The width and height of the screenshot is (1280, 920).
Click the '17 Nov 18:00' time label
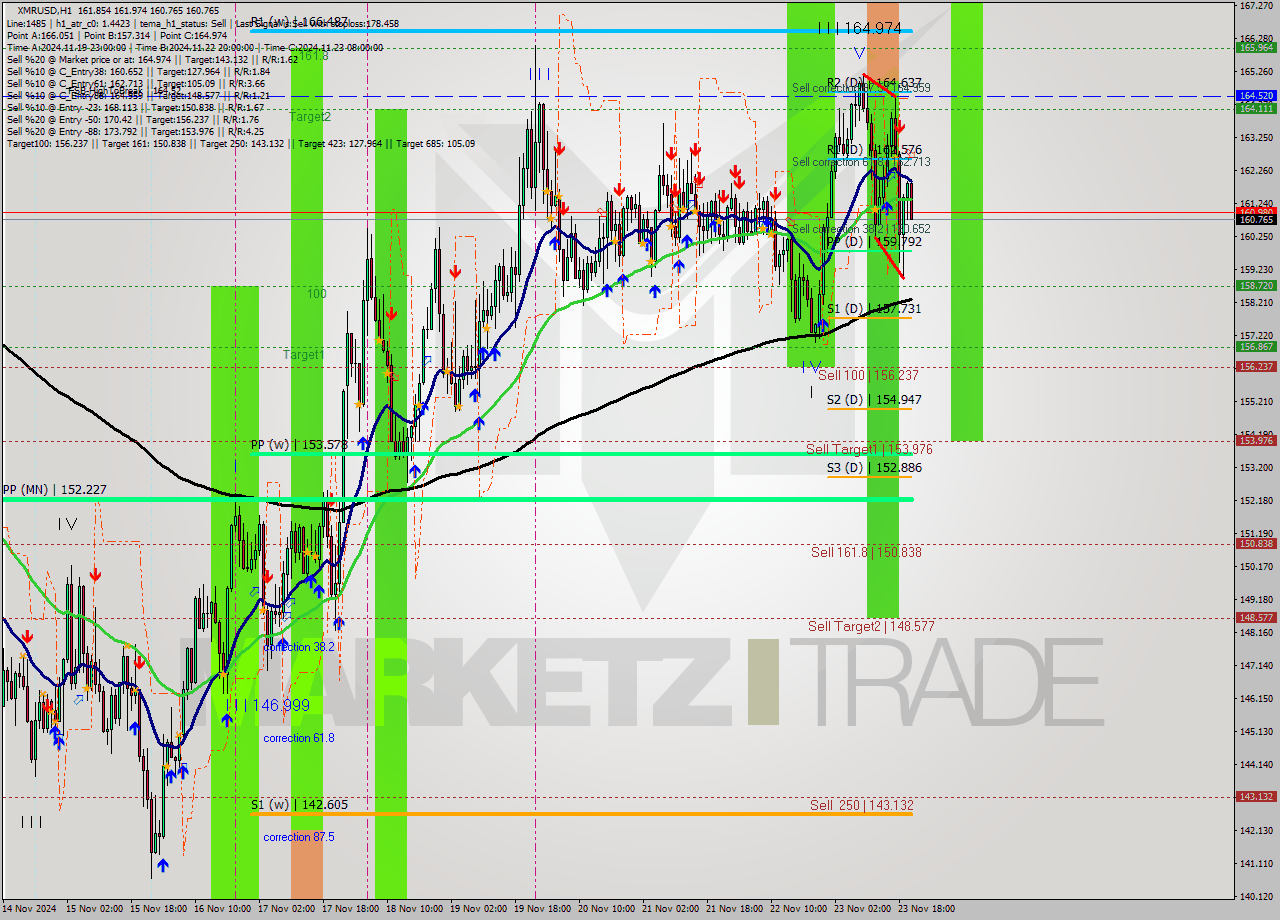coord(351,909)
